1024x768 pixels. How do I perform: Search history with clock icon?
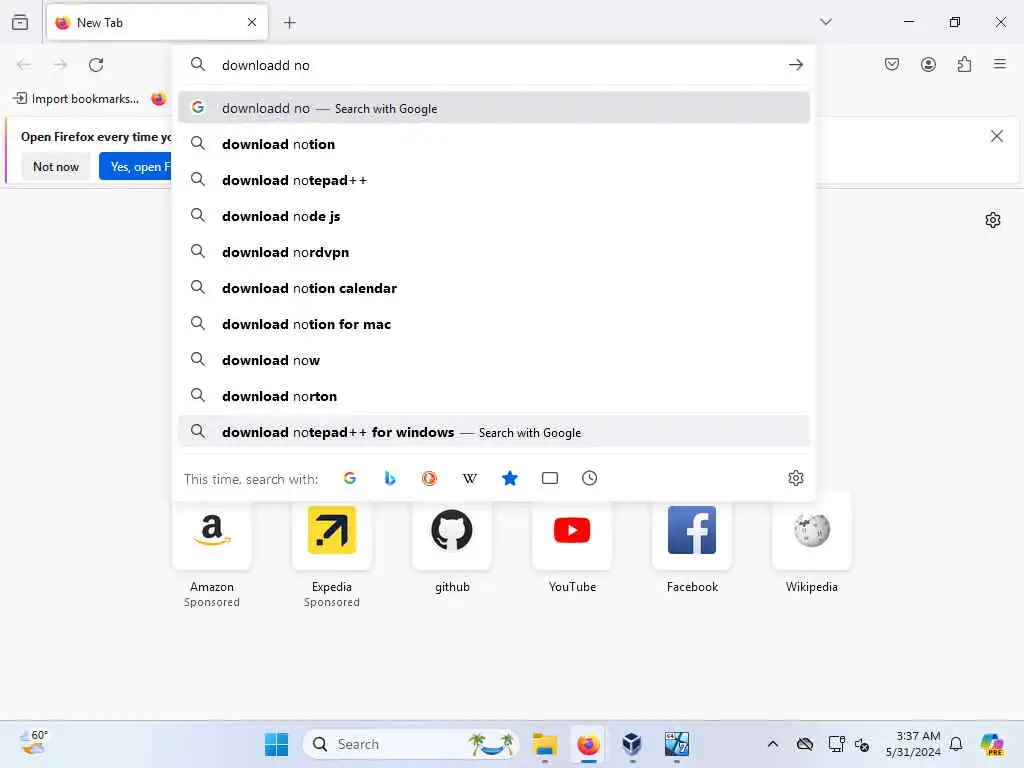589,478
